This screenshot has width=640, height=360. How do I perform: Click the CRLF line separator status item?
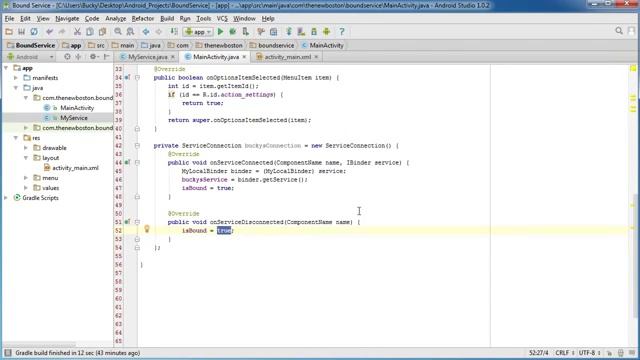pos(565,353)
